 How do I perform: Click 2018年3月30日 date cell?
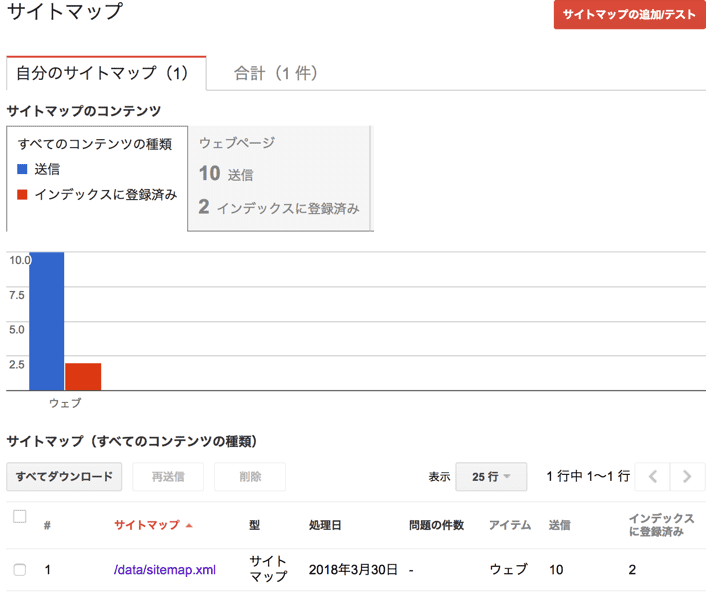pos(353,570)
